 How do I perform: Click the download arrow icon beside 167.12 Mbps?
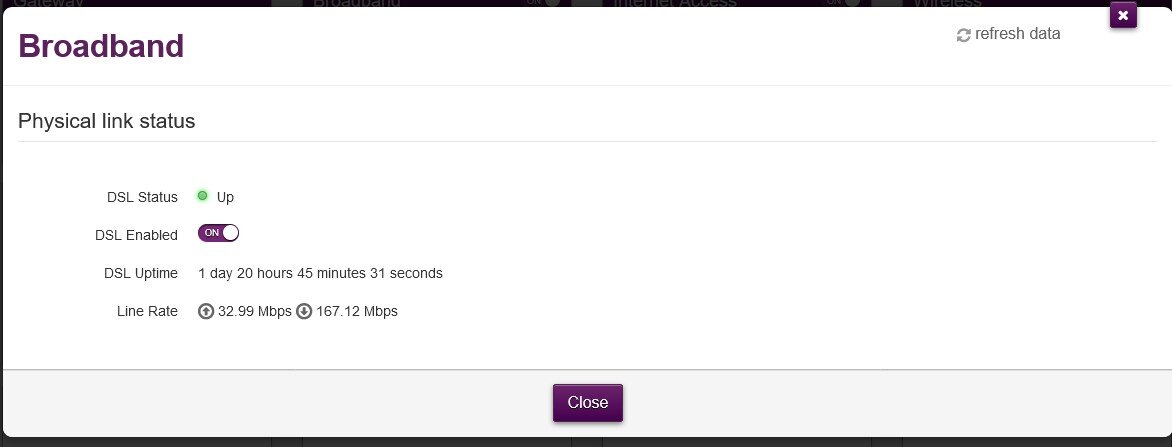click(x=304, y=311)
